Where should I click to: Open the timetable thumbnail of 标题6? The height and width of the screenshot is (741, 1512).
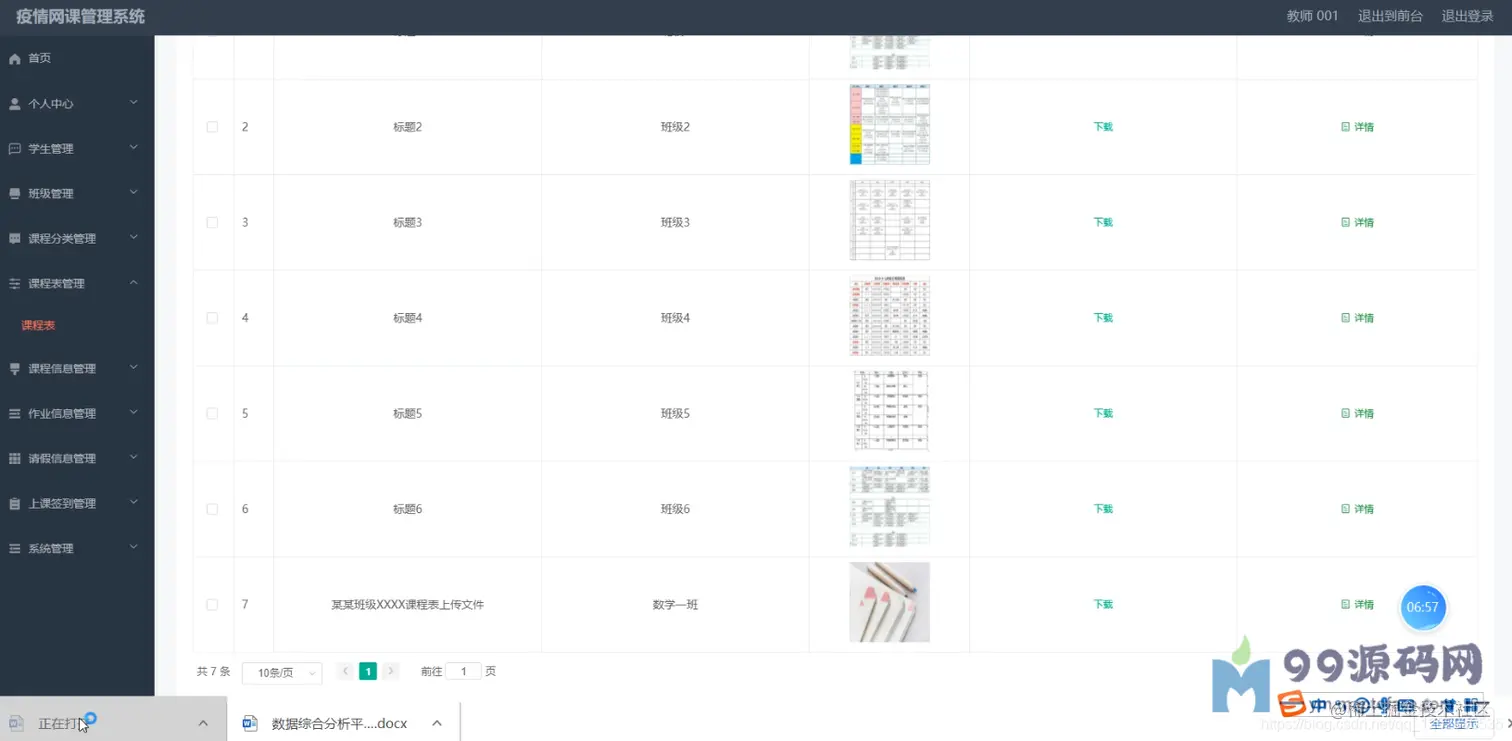889,507
